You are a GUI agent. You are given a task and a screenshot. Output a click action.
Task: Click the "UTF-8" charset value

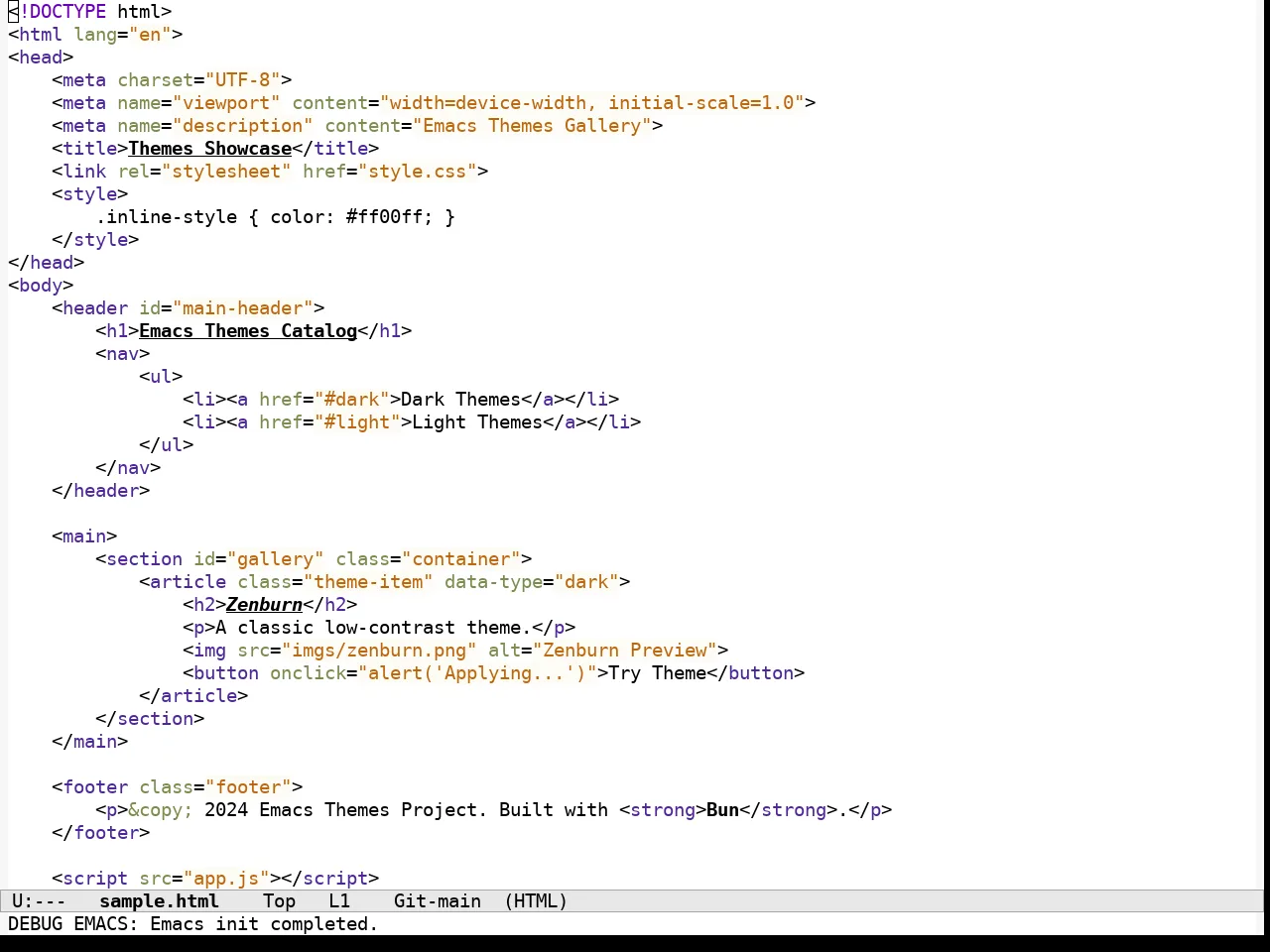pos(243,80)
